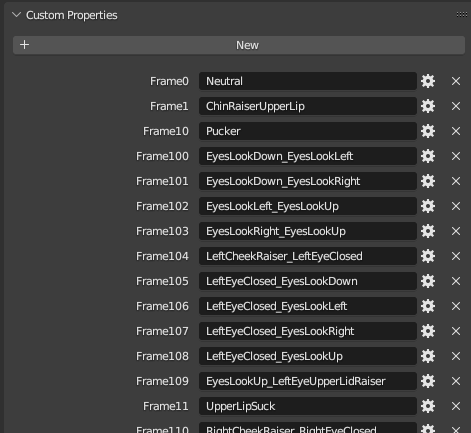This screenshot has width=471, height=433.
Task: Click the Neutral text field of Frame0
Action: click(308, 81)
